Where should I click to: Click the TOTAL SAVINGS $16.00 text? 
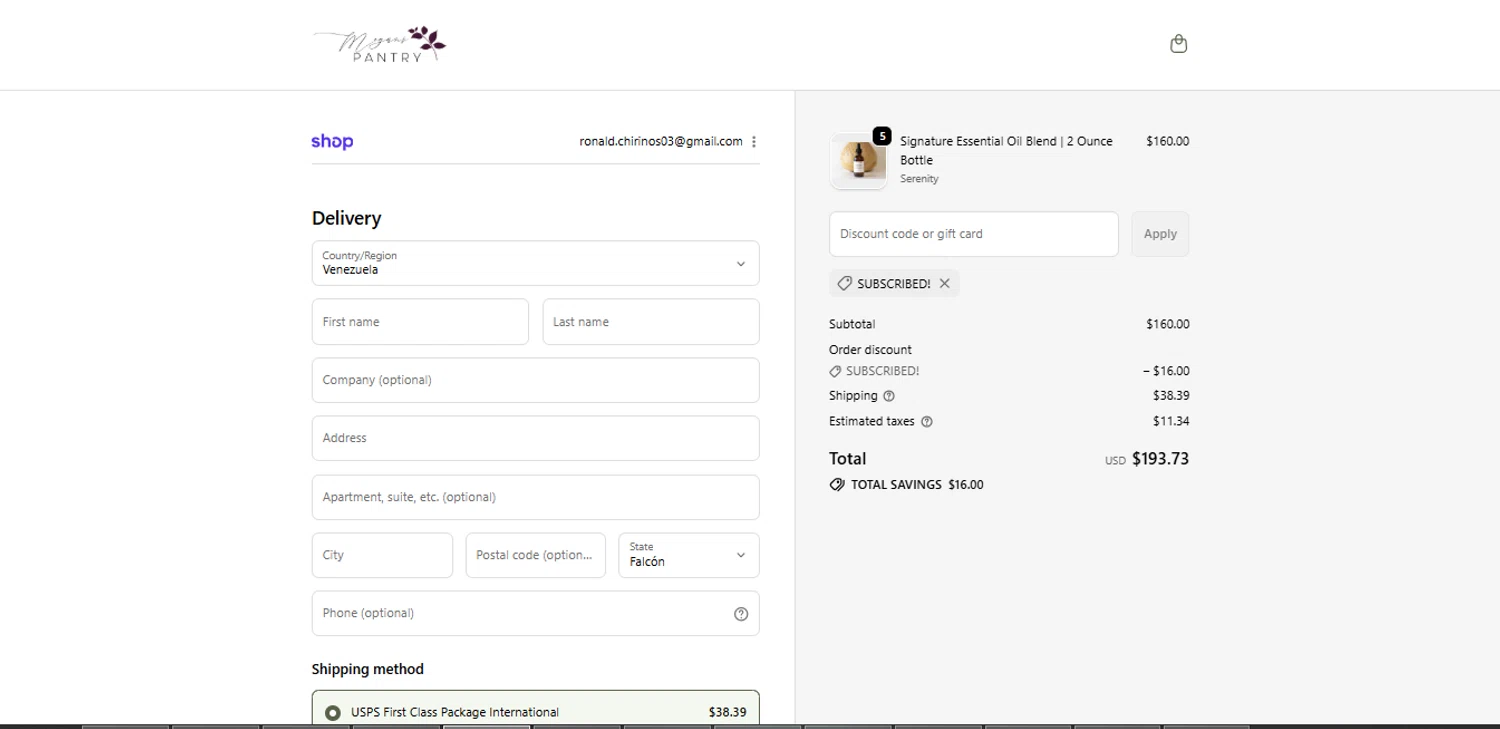[917, 485]
